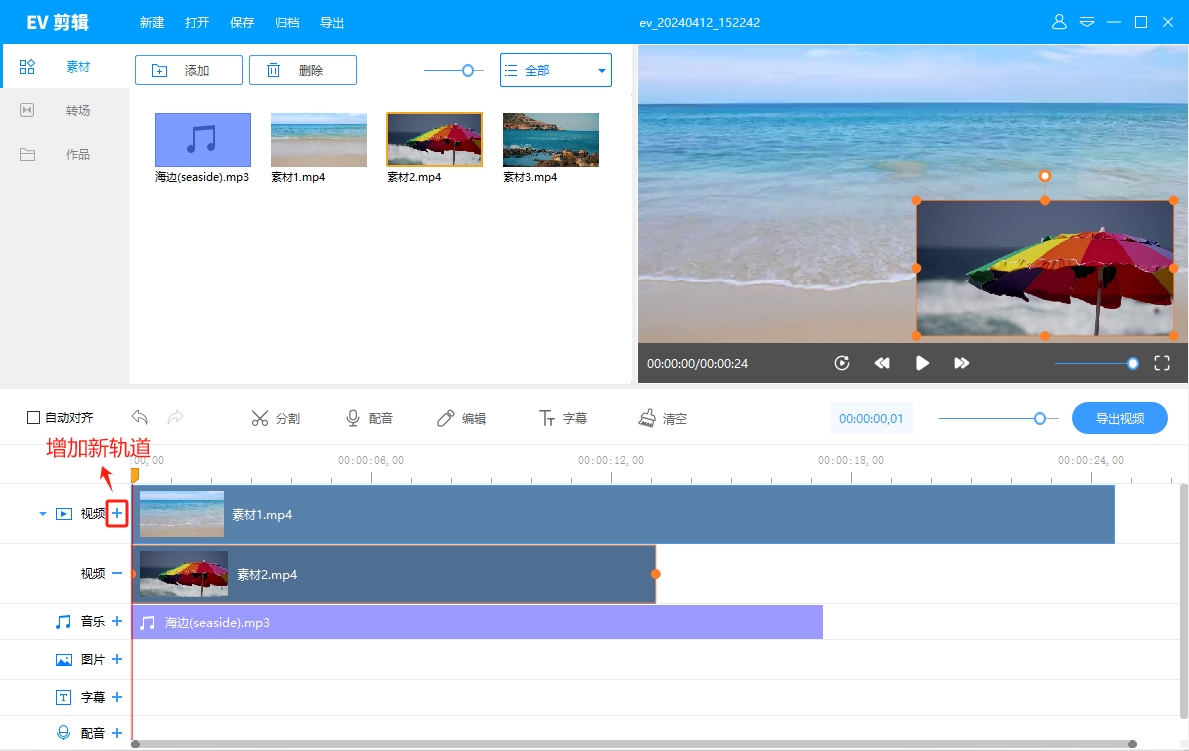The width and height of the screenshot is (1189, 751).
Task: Remove the second video track with minus
Action: coord(117,574)
